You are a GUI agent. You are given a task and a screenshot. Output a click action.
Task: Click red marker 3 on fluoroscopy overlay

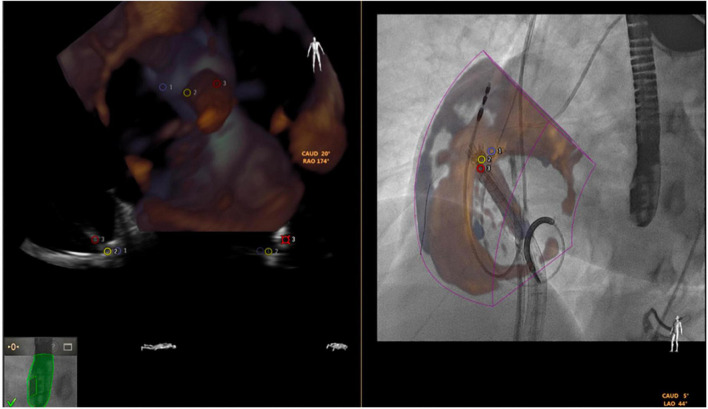[481, 169]
